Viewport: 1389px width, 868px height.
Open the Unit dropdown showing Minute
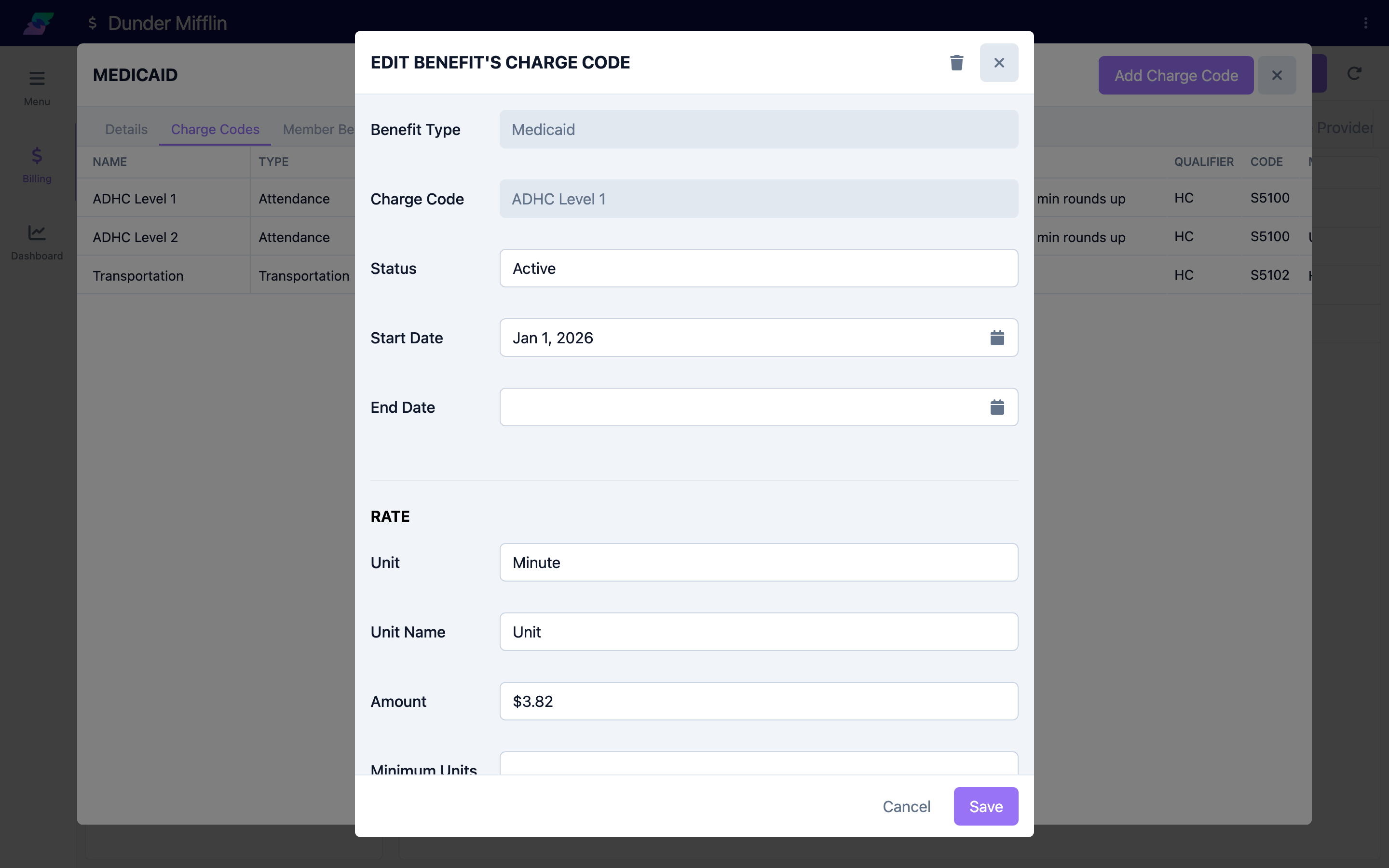click(x=758, y=562)
